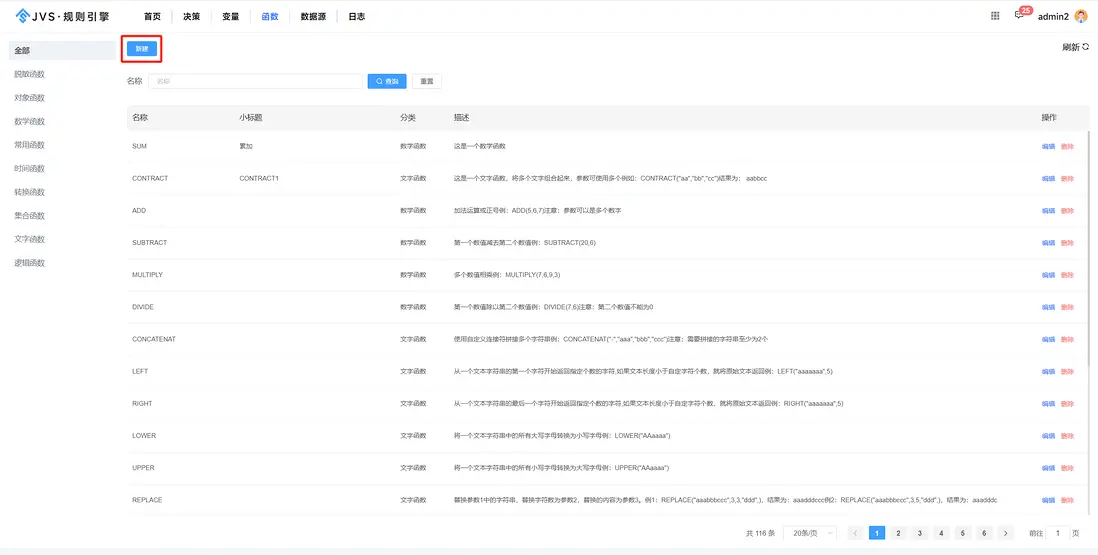The width and height of the screenshot is (1098, 555).
Task: Edit the LEFT function row
Action: [x=1048, y=372]
